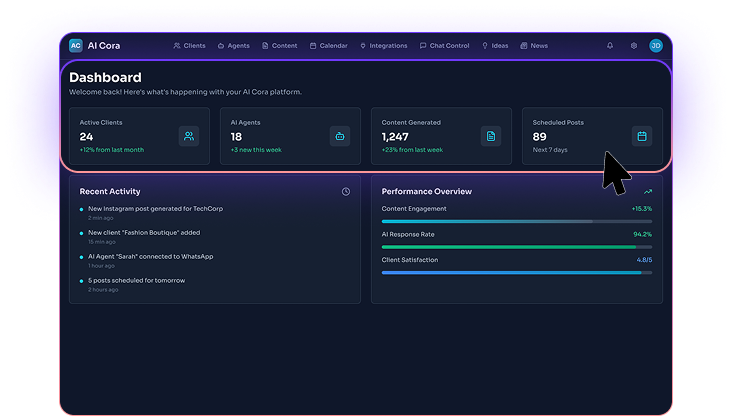Open the Ideas section
Image resolution: width=732 pixels, height=416 pixels.
click(496, 45)
